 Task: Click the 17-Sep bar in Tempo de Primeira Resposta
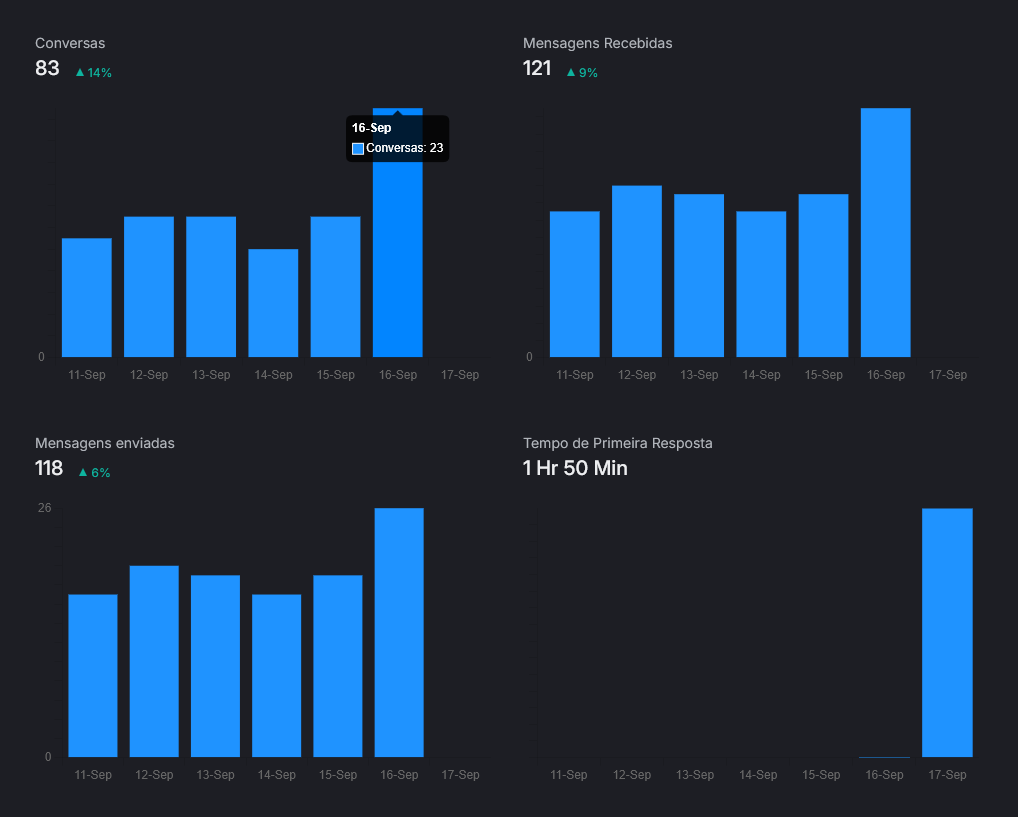pos(947,633)
